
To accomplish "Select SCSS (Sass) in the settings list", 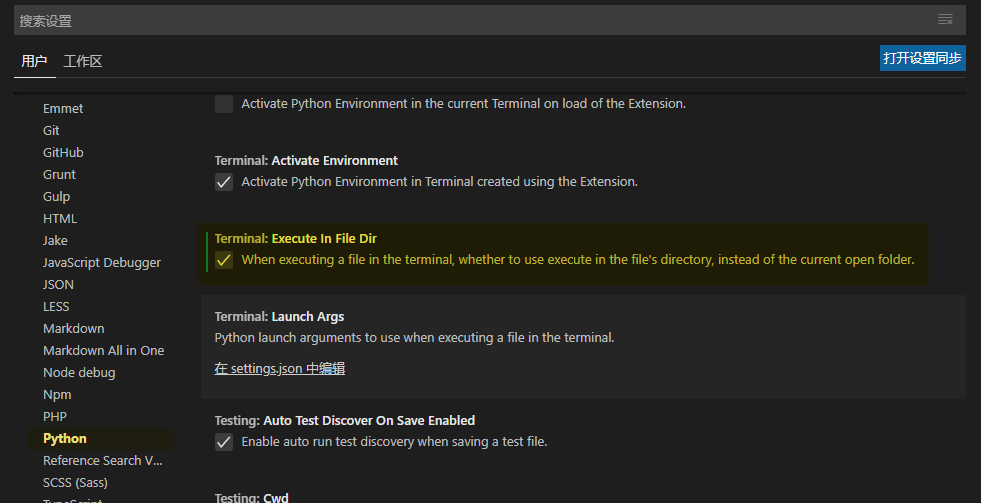I will tap(75, 482).
